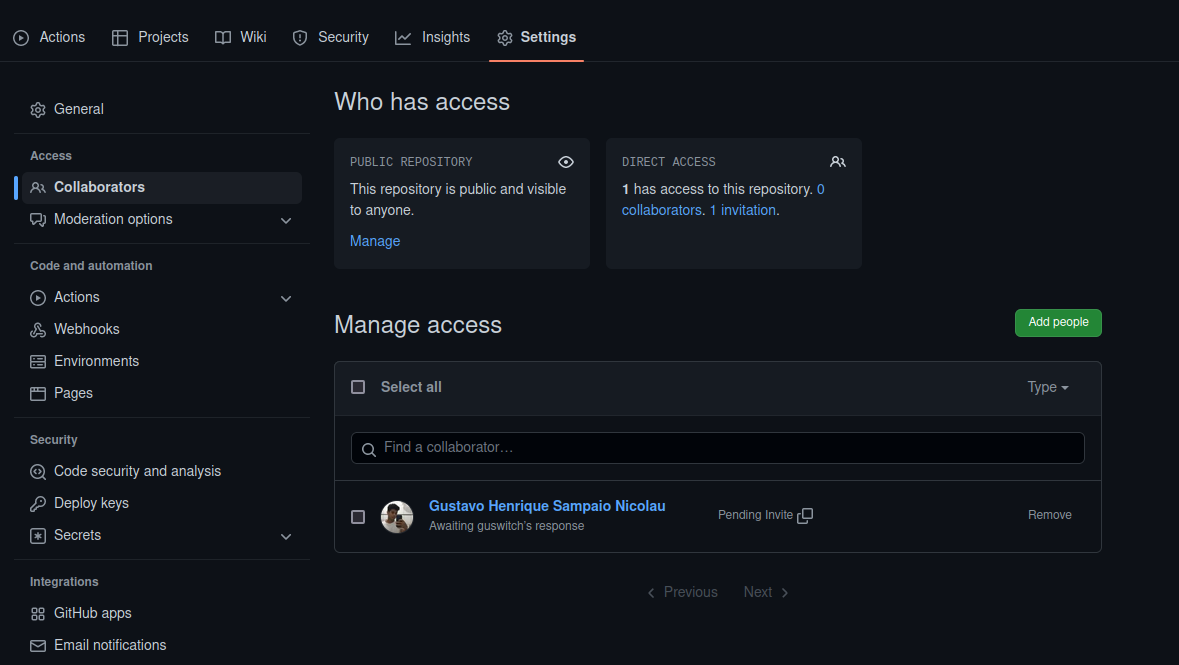Click "Awaiting guswitch's response" text
Viewport: 1179px width, 665px height.
pos(506,526)
